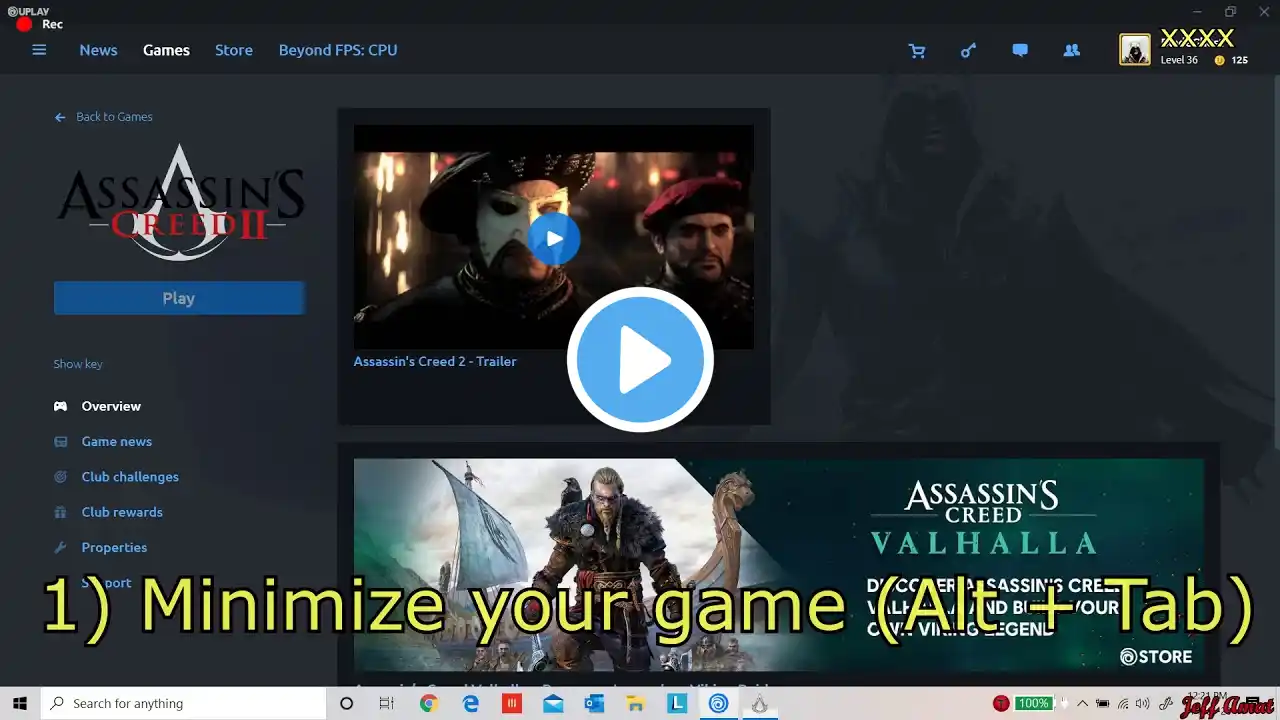
Task: Click the gold coin Units icon
Action: coord(1219,60)
